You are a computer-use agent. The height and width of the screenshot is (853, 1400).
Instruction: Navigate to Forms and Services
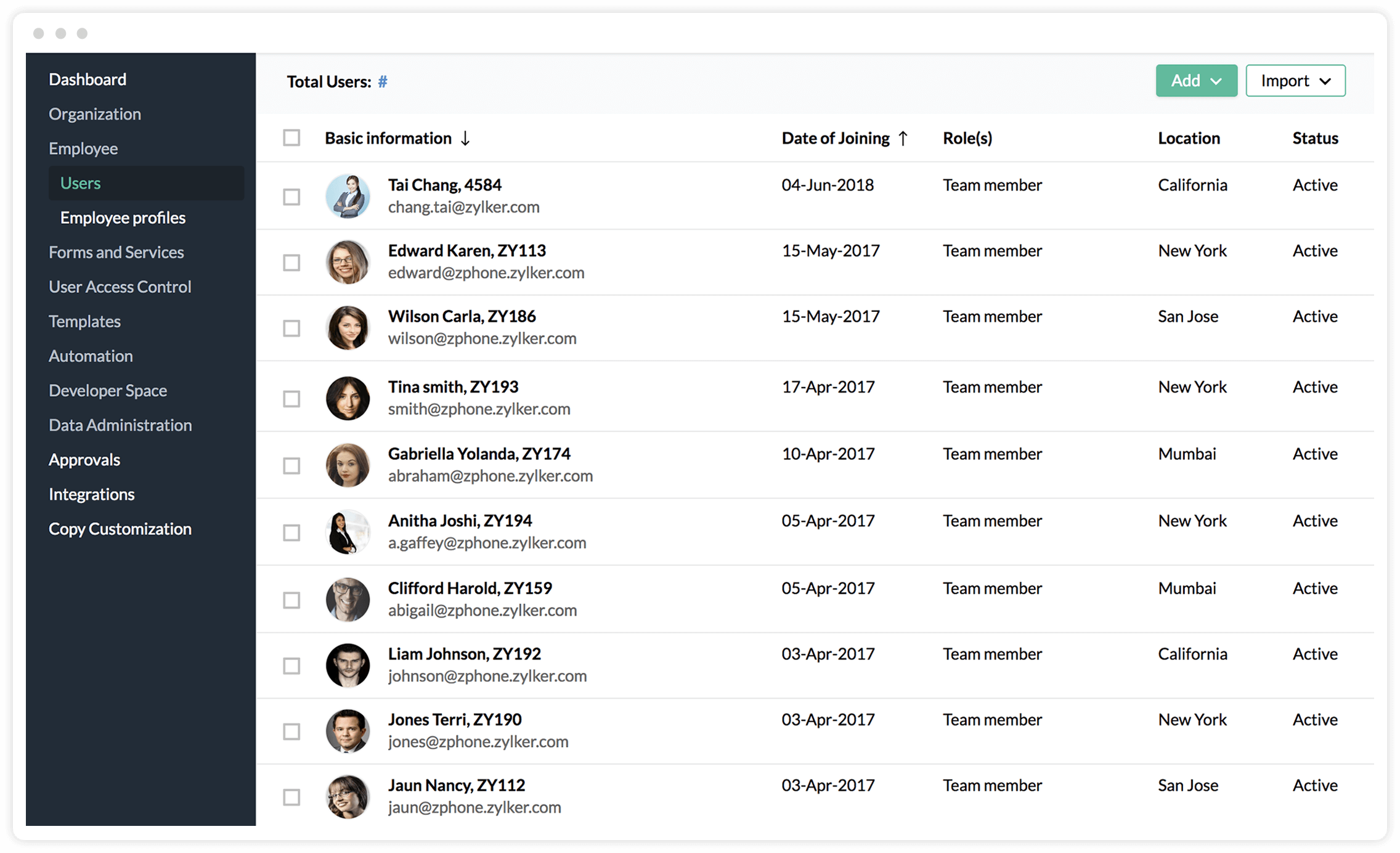(x=116, y=252)
